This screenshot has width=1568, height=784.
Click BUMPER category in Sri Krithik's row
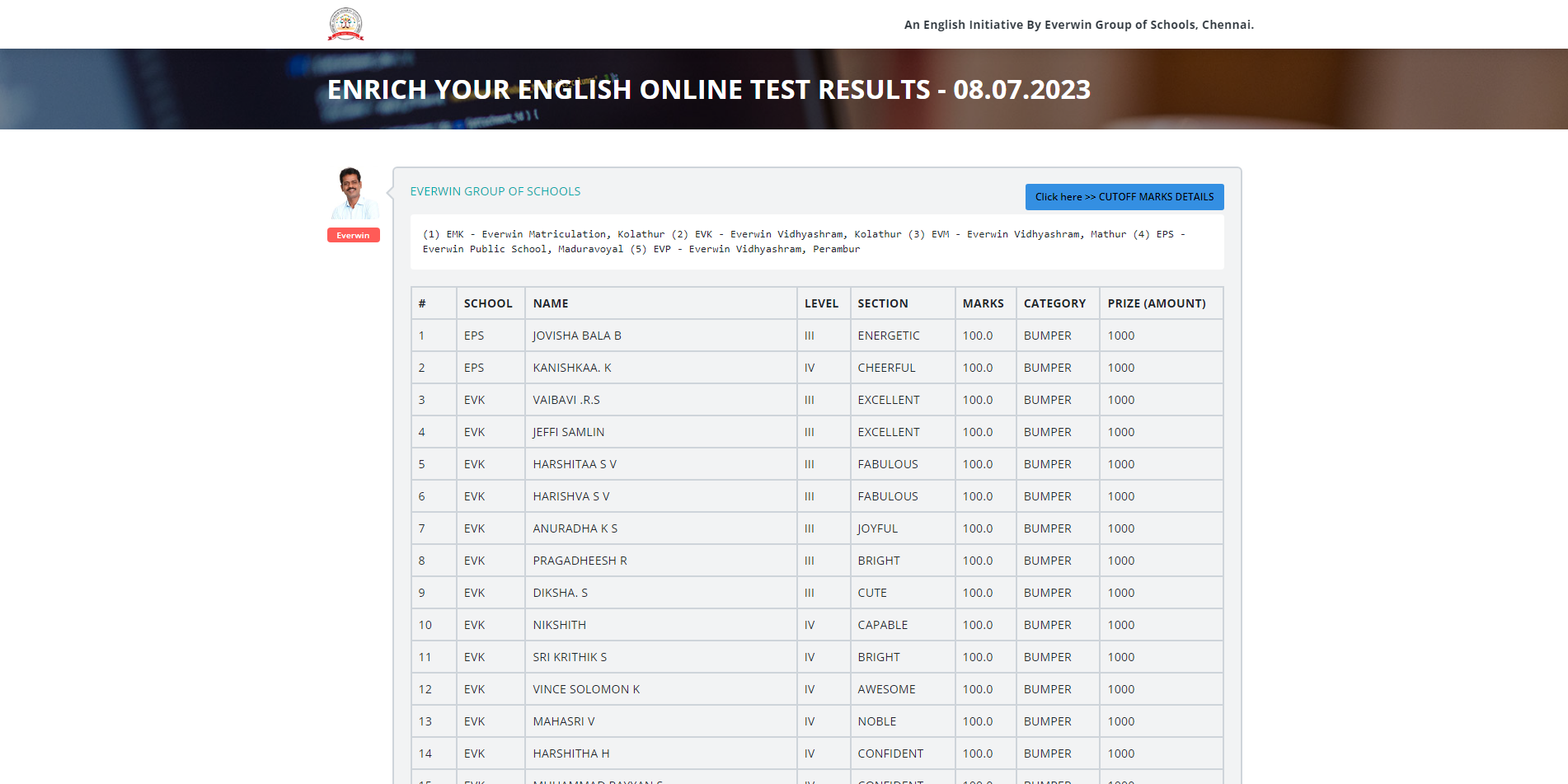coord(1048,657)
